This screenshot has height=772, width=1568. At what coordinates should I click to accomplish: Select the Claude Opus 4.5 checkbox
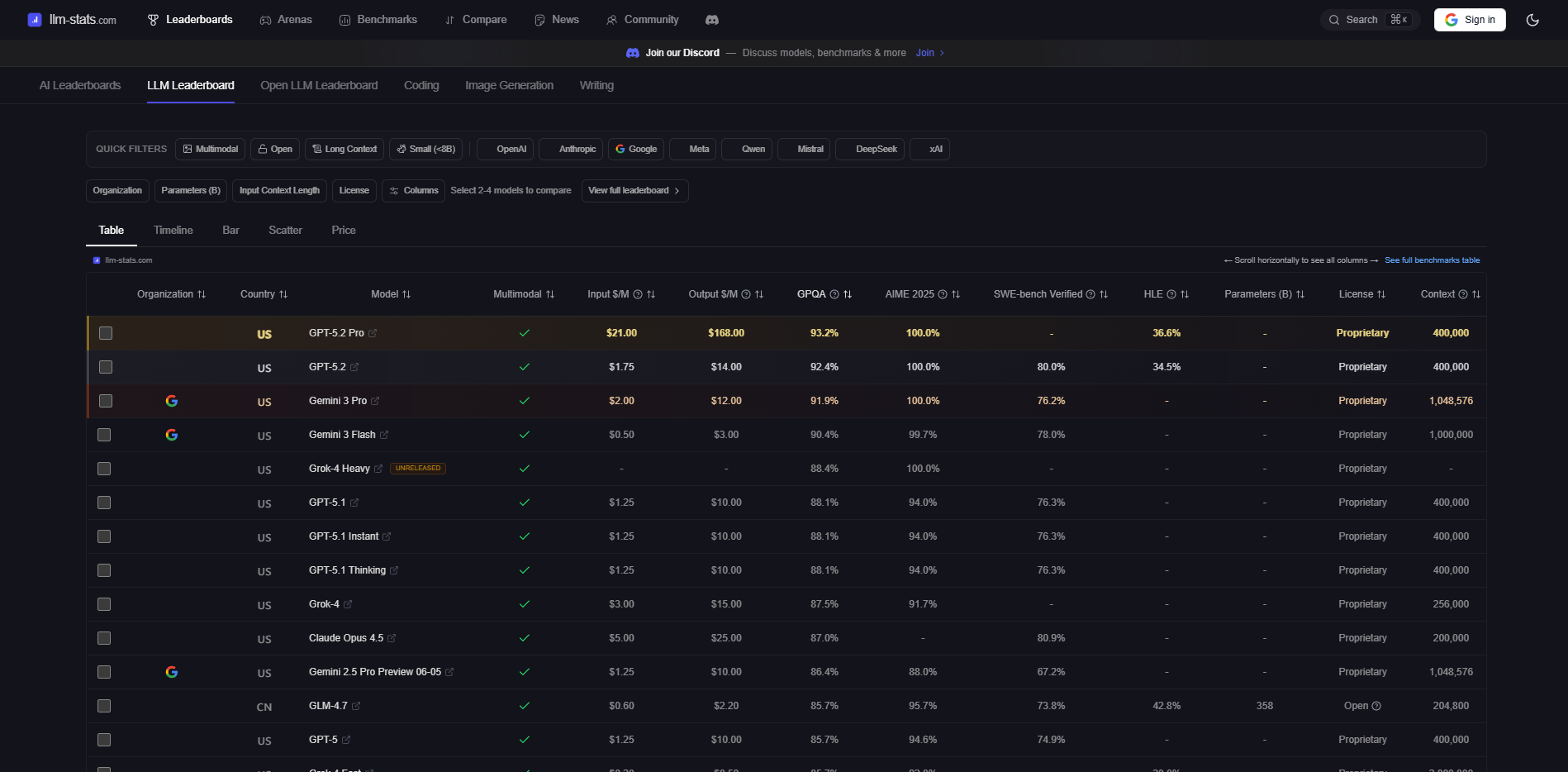pyautogui.click(x=104, y=638)
